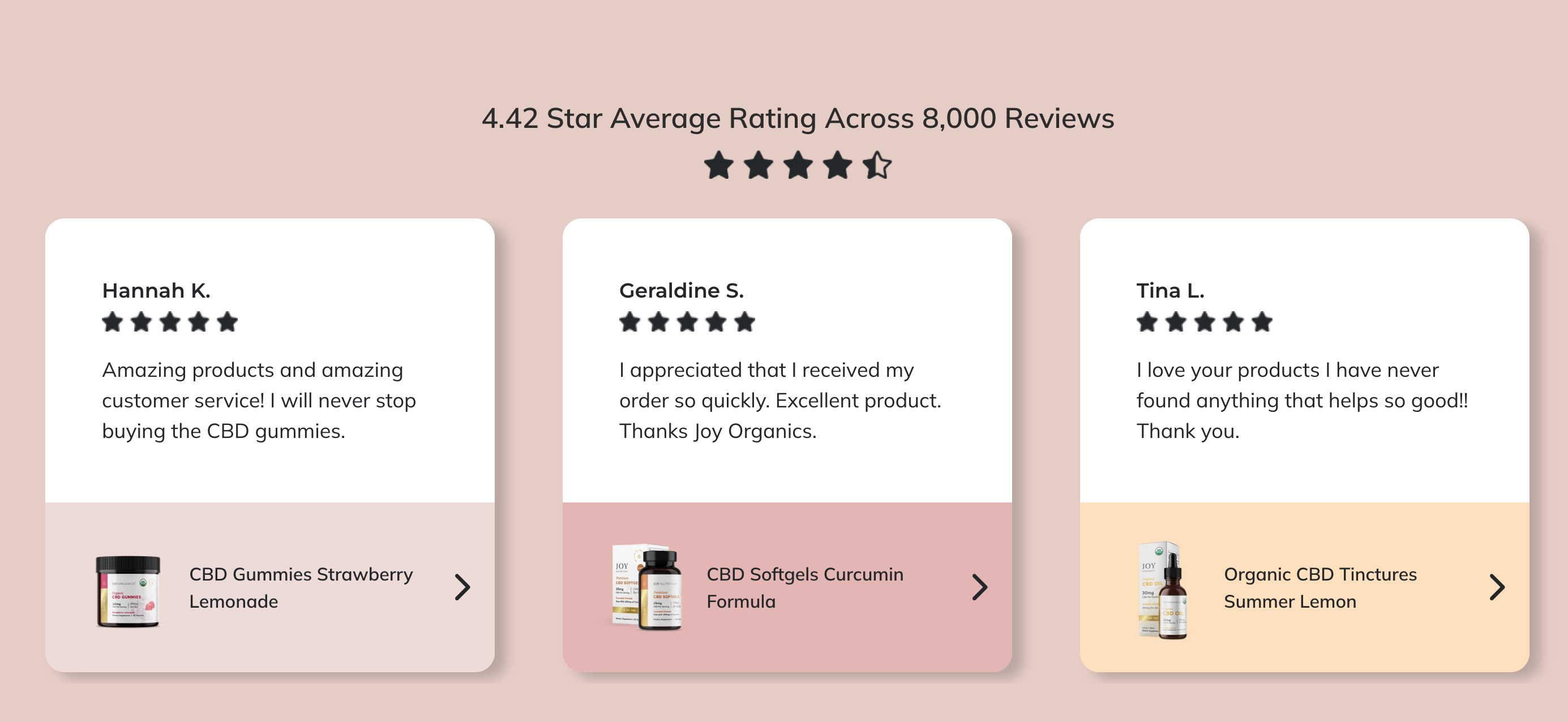
Task: Click the CBD gummies jar product image
Action: point(128,591)
